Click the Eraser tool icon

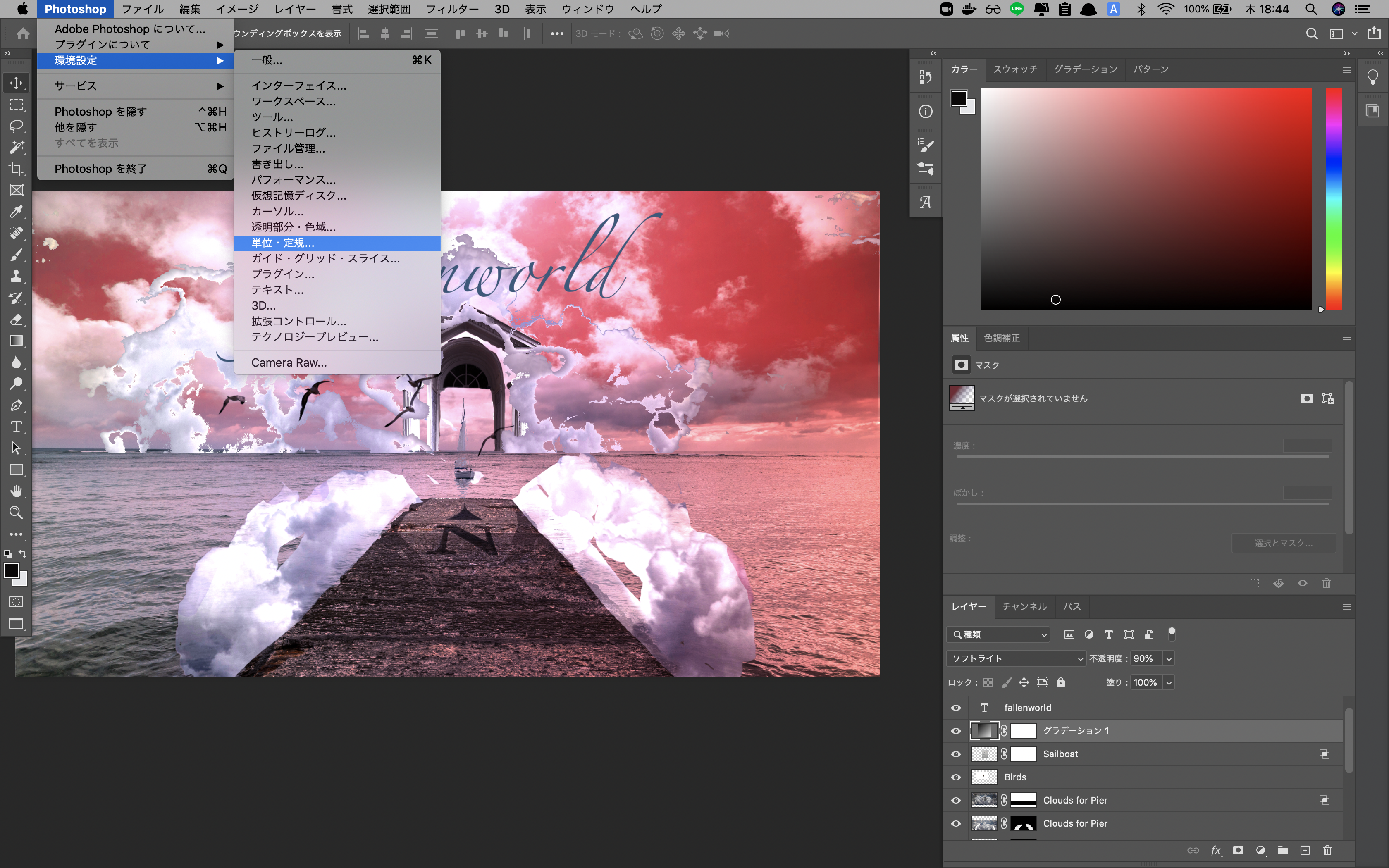tap(16, 319)
